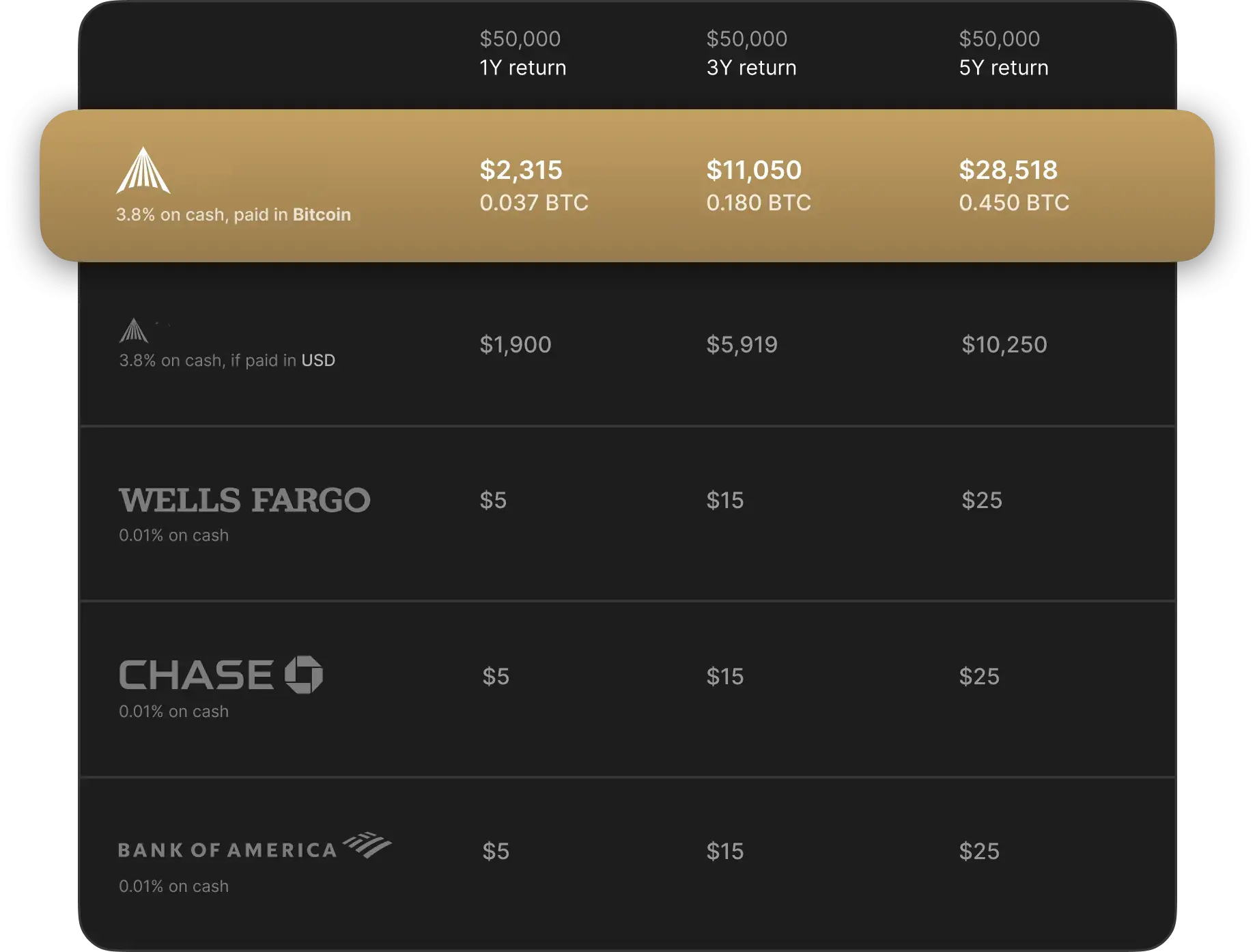
Task: Click the small gray pyramid logo
Action: (x=133, y=331)
